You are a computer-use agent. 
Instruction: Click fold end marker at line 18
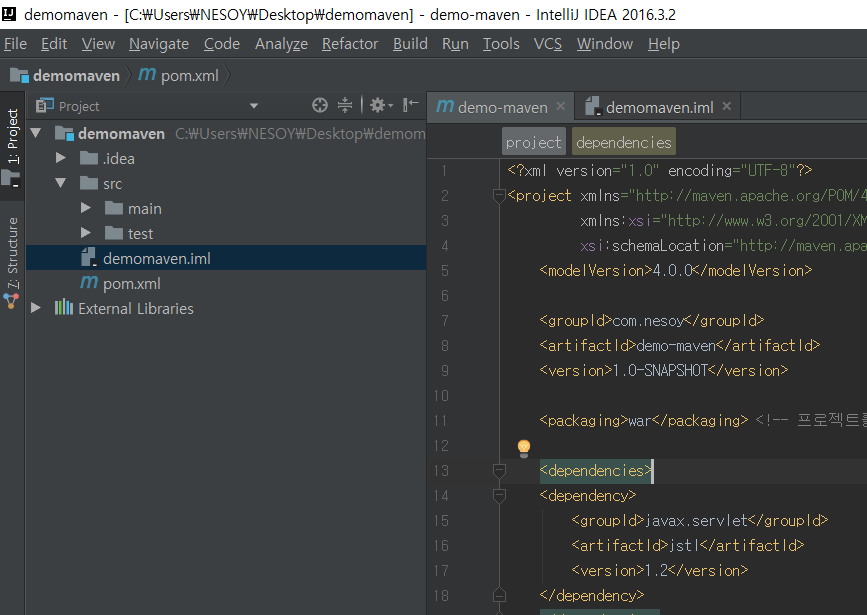coord(499,595)
